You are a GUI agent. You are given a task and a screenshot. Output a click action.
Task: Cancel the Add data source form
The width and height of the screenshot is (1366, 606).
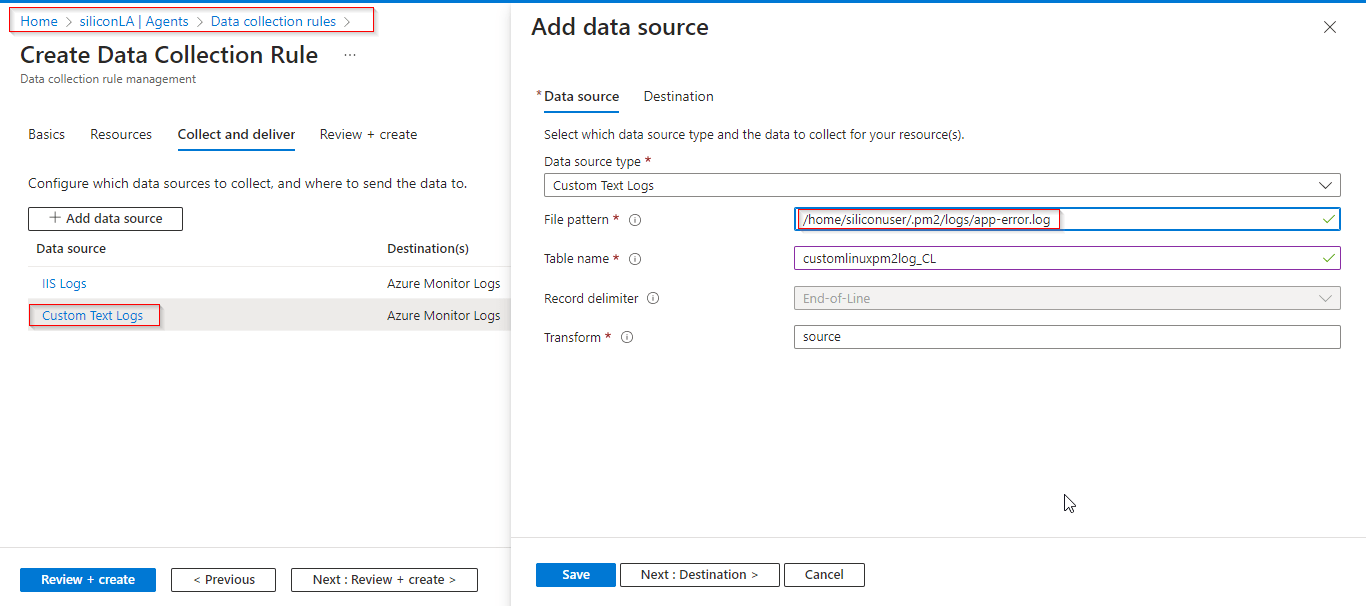coord(824,574)
